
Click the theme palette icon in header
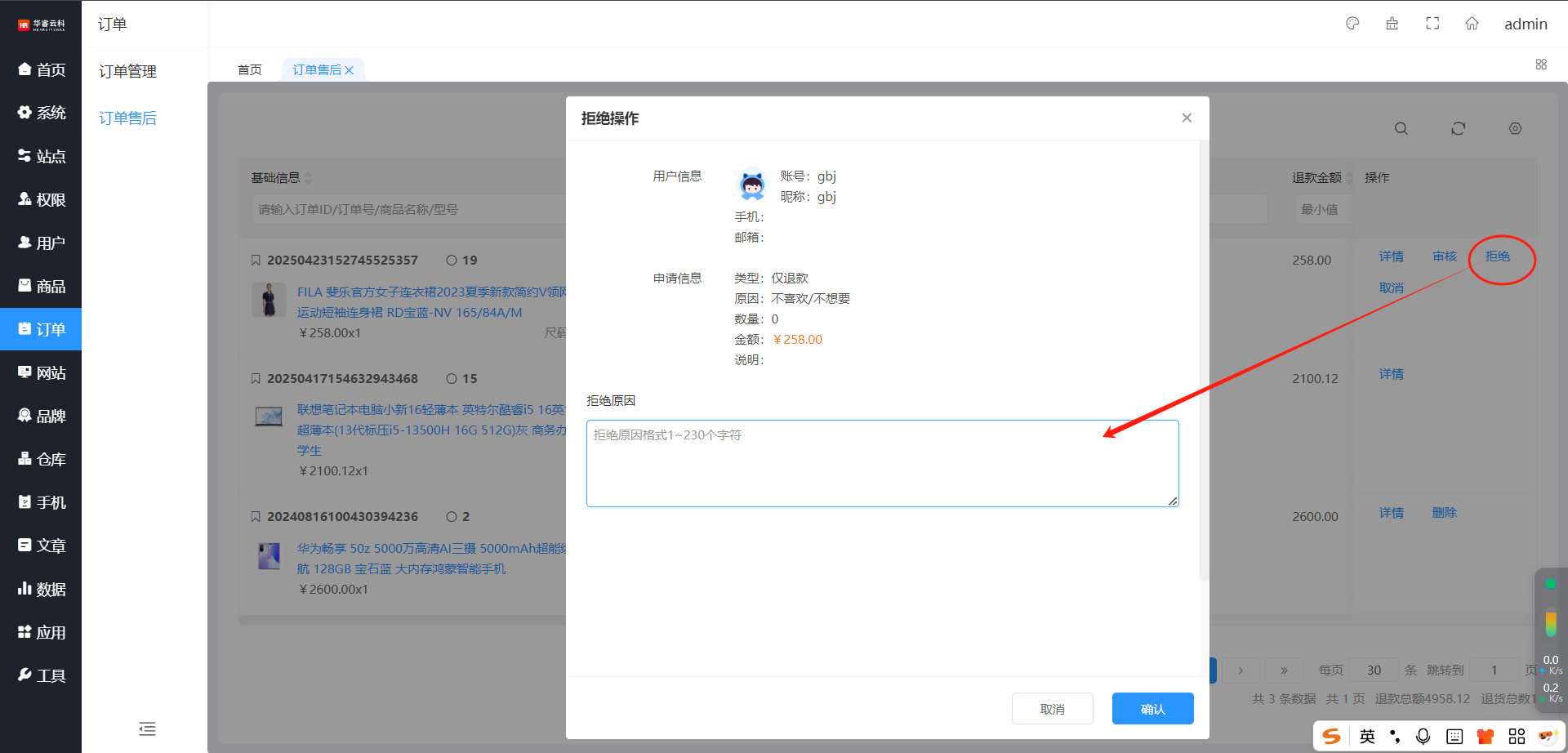coord(1352,24)
